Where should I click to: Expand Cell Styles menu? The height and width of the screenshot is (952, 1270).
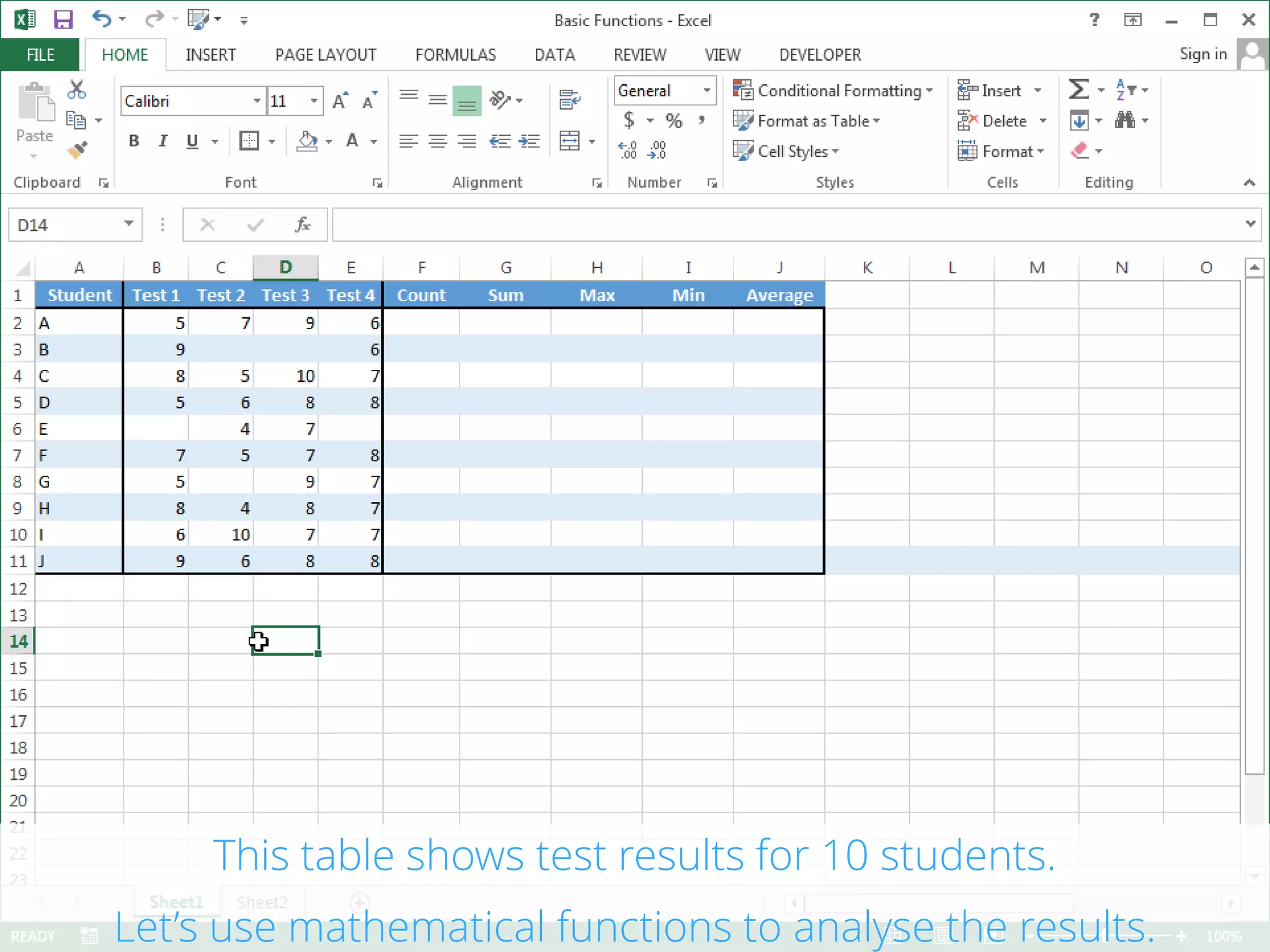(786, 151)
